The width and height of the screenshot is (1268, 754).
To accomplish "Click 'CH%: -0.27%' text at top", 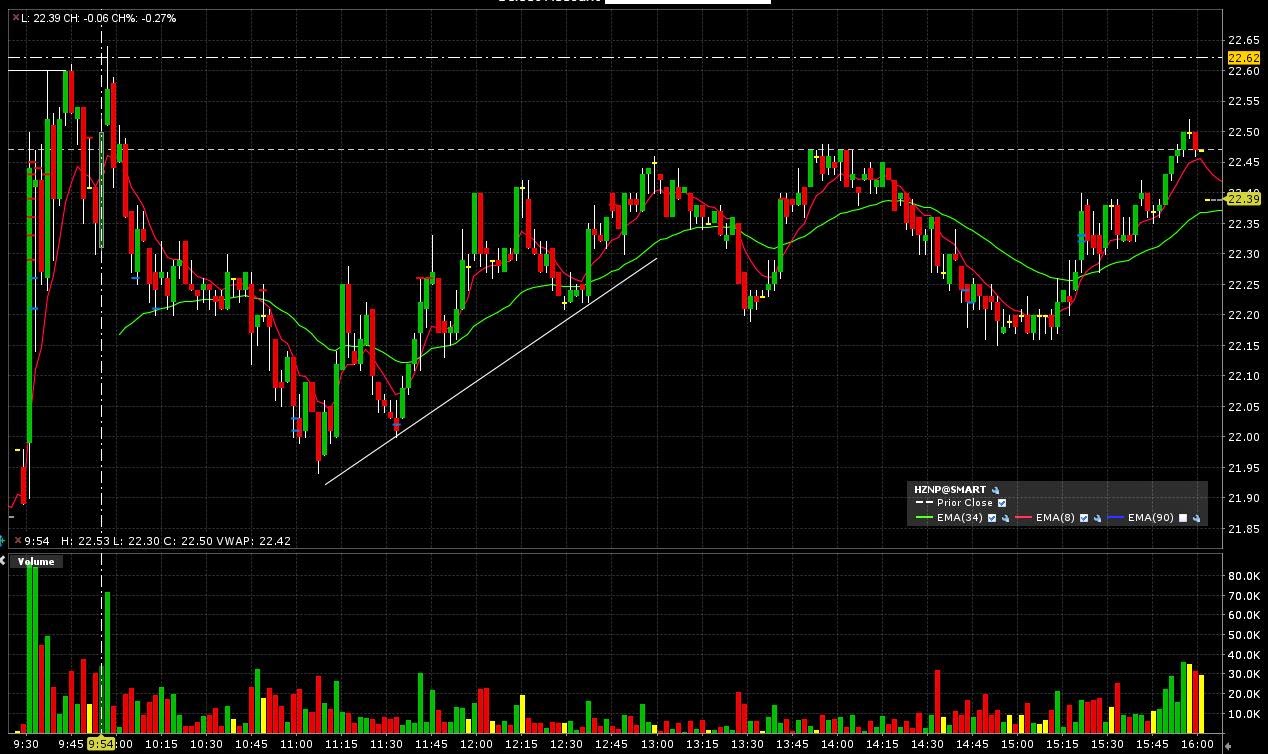I will (143, 18).
